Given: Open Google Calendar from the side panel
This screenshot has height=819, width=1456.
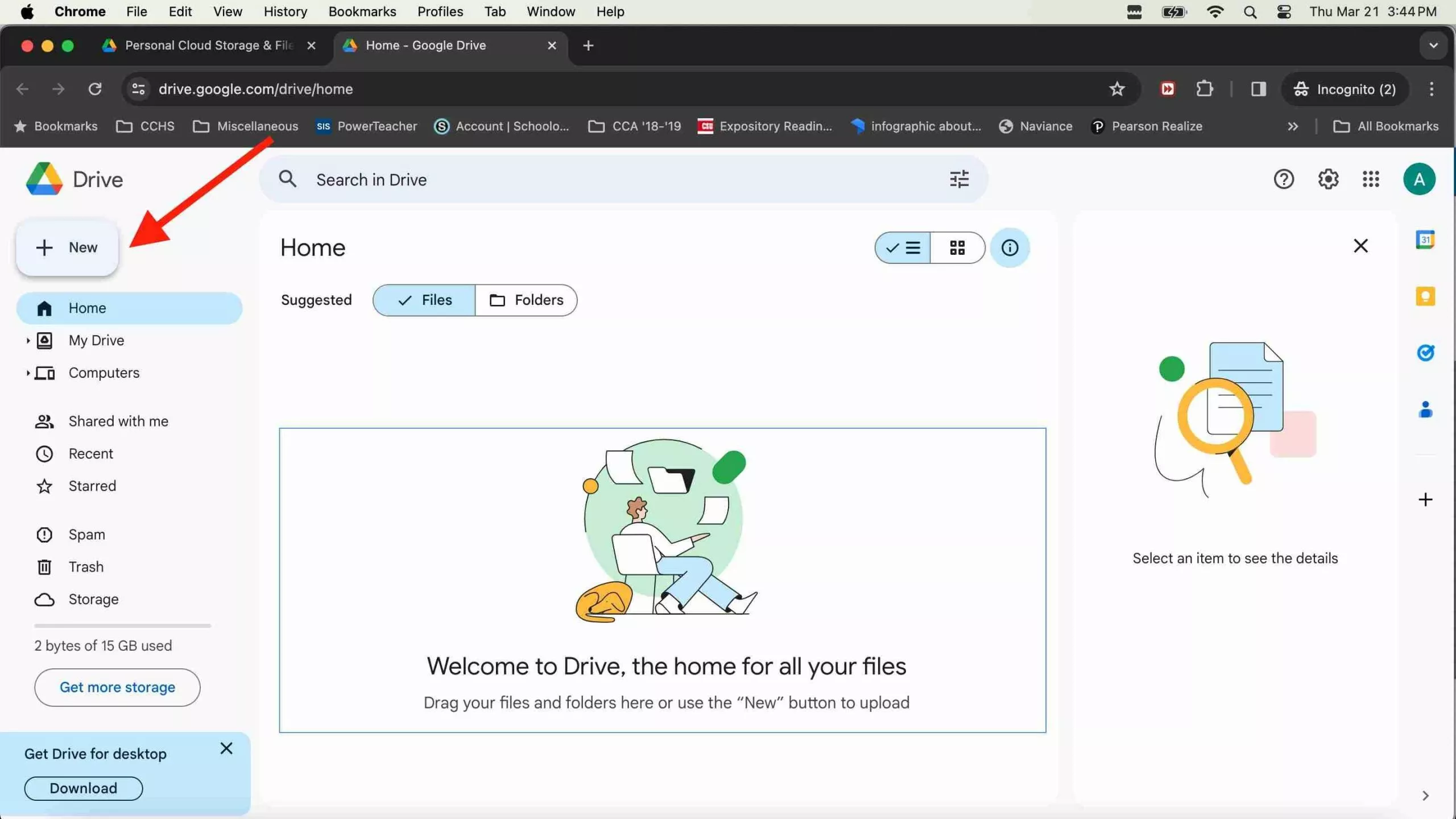Looking at the screenshot, I should coord(1426,239).
